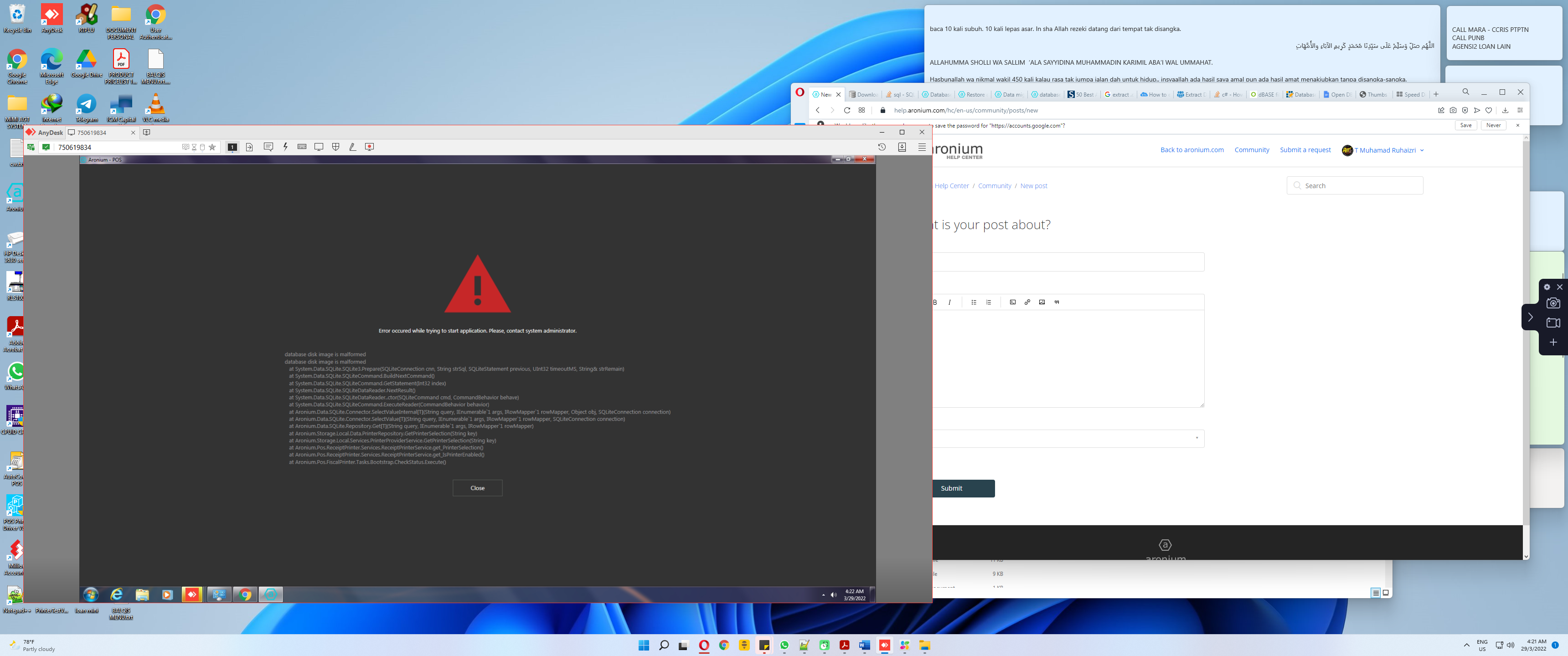Click Opera bookmark heart icon
Image resolution: width=1568 pixels, height=656 pixels.
pyautogui.click(x=1489, y=110)
